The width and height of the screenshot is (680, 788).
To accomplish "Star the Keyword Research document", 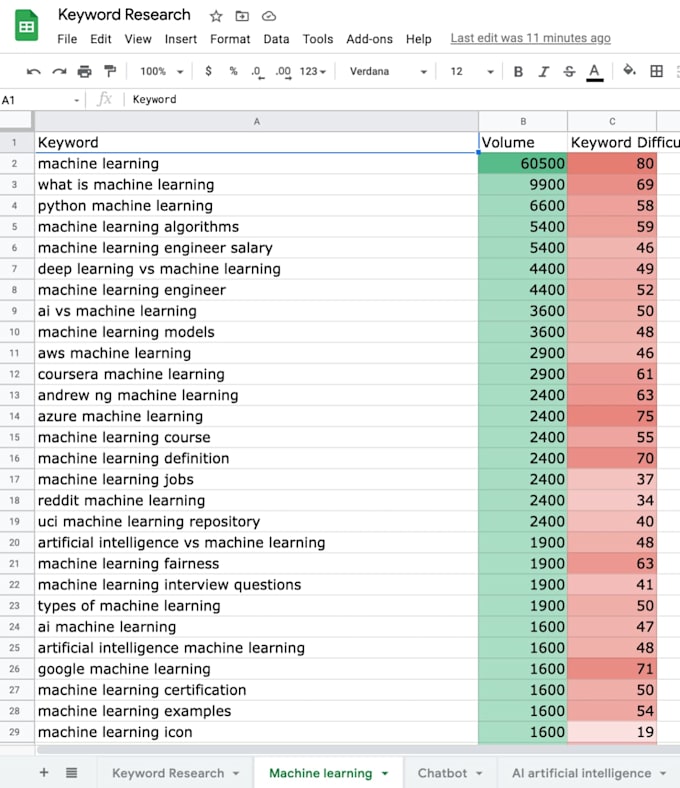I will pyautogui.click(x=216, y=16).
